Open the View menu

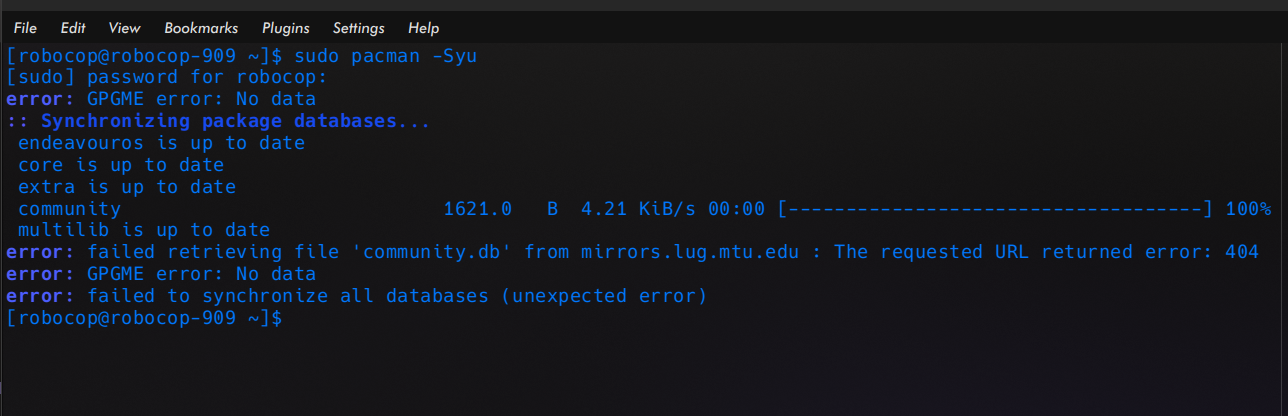pos(124,28)
